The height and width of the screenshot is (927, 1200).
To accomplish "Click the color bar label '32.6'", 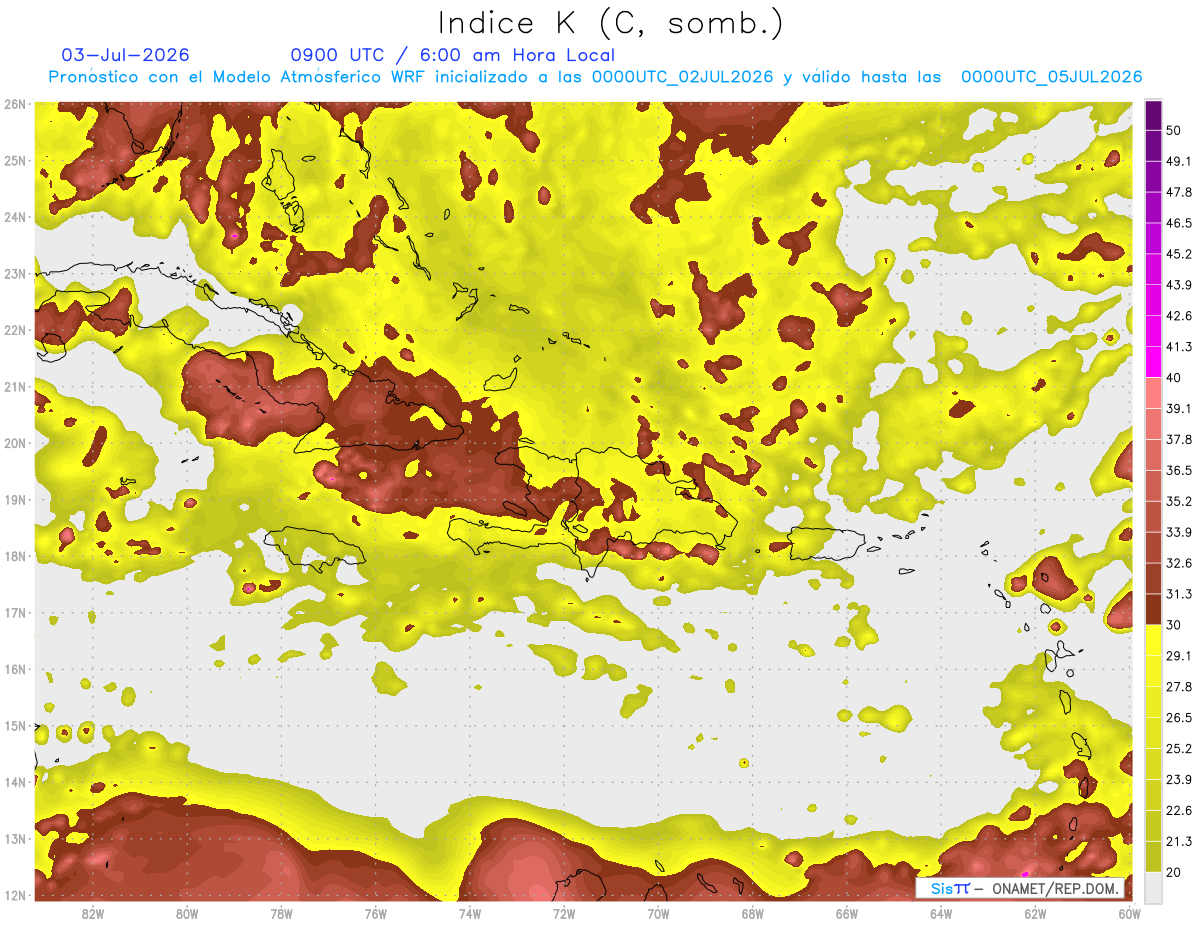I will click(x=1179, y=563).
